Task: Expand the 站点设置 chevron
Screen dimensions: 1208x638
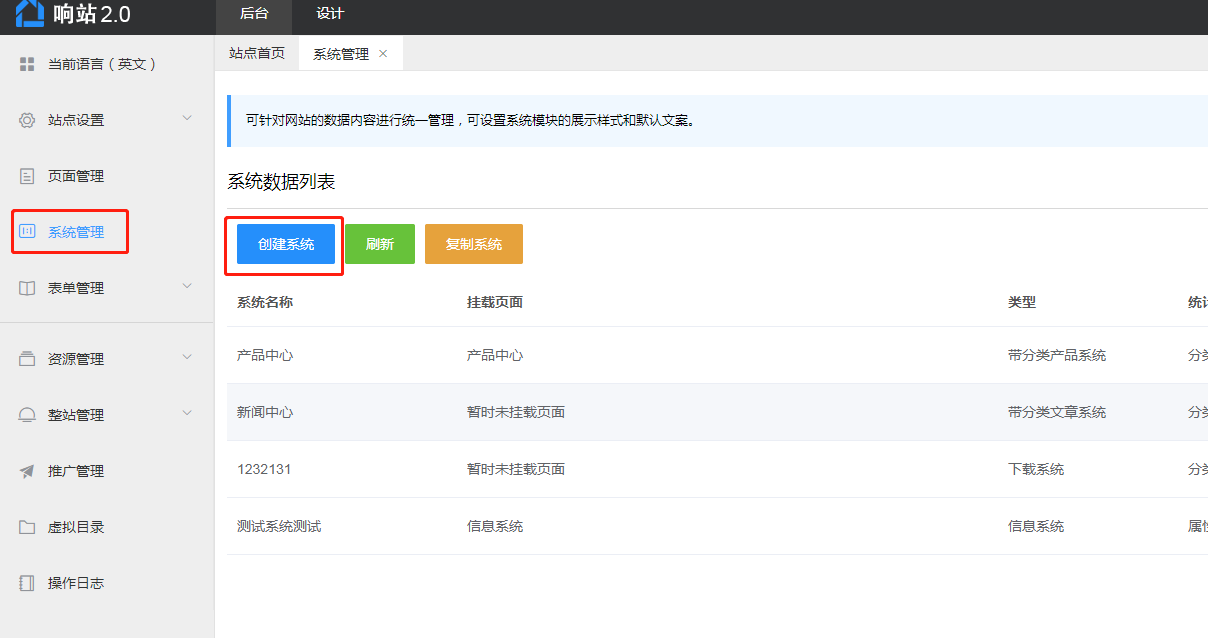Action: (x=187, y=119)
